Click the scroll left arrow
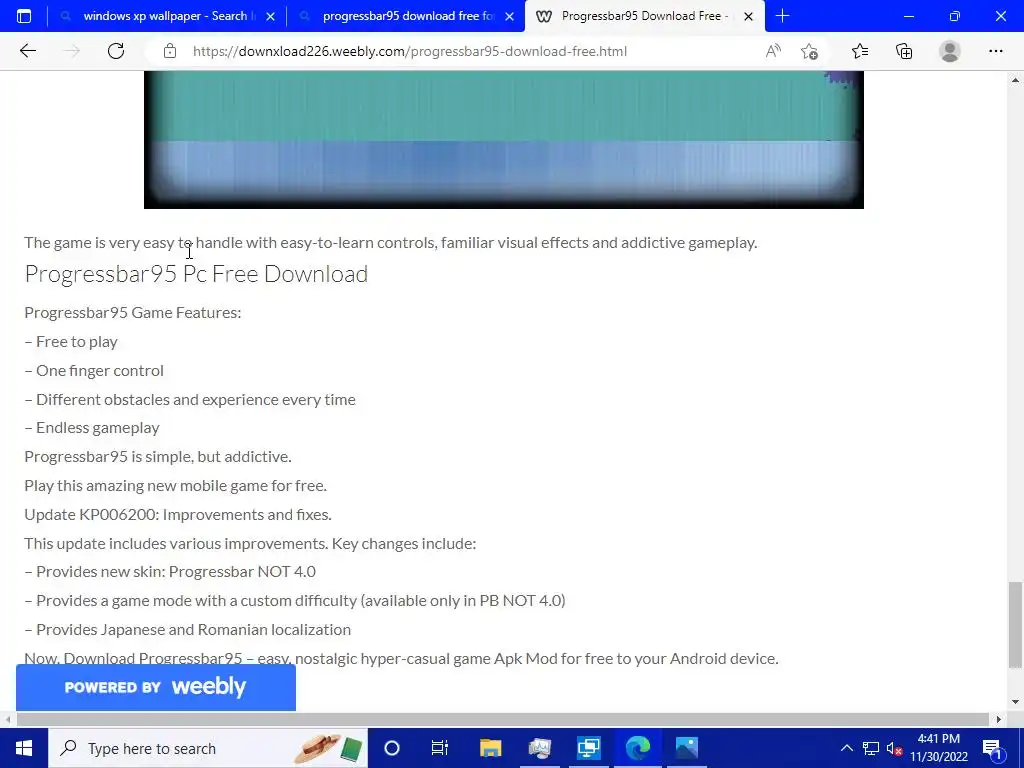This screenshot has height=768, width=1024. [7, 719]
